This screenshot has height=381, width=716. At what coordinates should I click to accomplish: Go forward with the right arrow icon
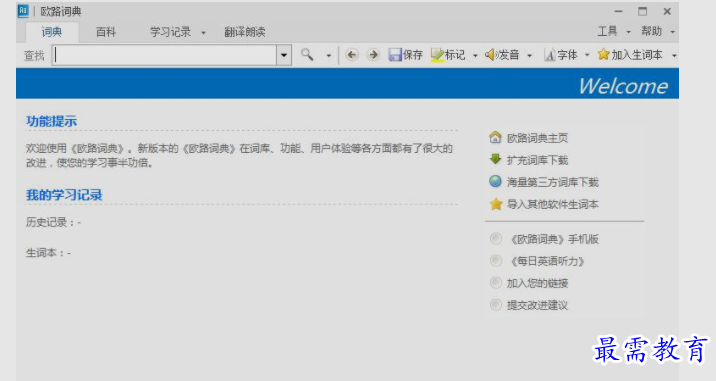pos(374,55)
